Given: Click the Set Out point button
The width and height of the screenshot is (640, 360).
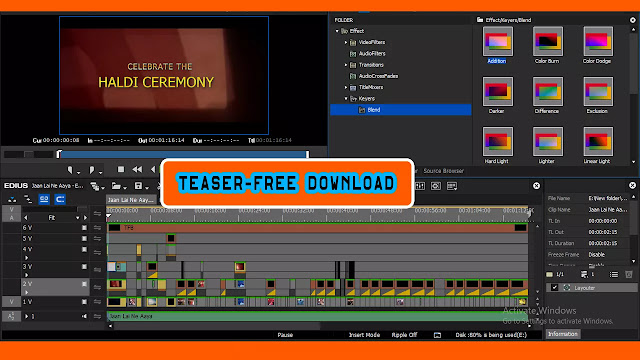Looking at the screenshot, I should 92,169.
